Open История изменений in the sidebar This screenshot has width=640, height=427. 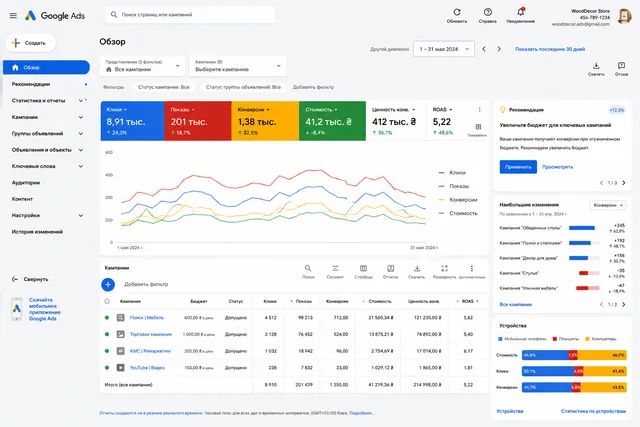[37, 231]
